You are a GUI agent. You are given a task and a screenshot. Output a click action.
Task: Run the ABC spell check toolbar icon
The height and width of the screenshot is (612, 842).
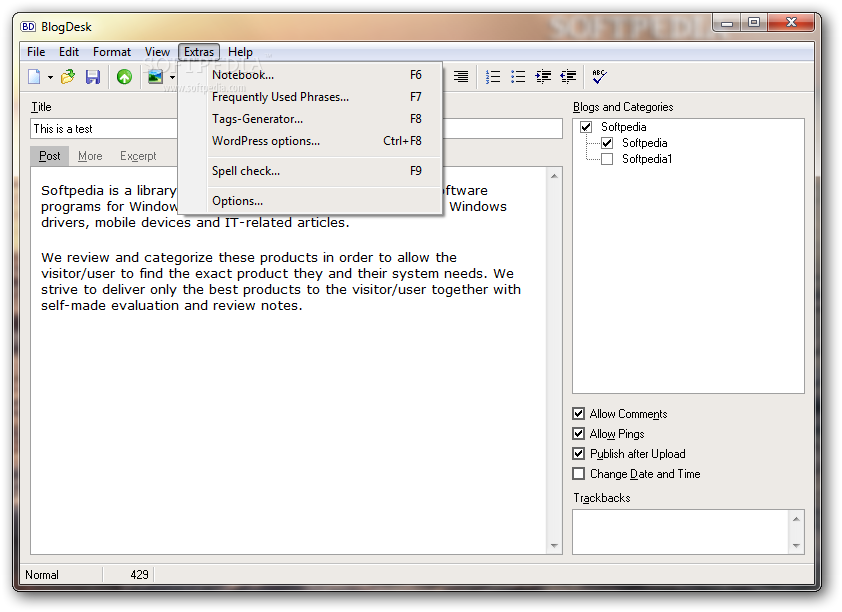coord(599,76)
